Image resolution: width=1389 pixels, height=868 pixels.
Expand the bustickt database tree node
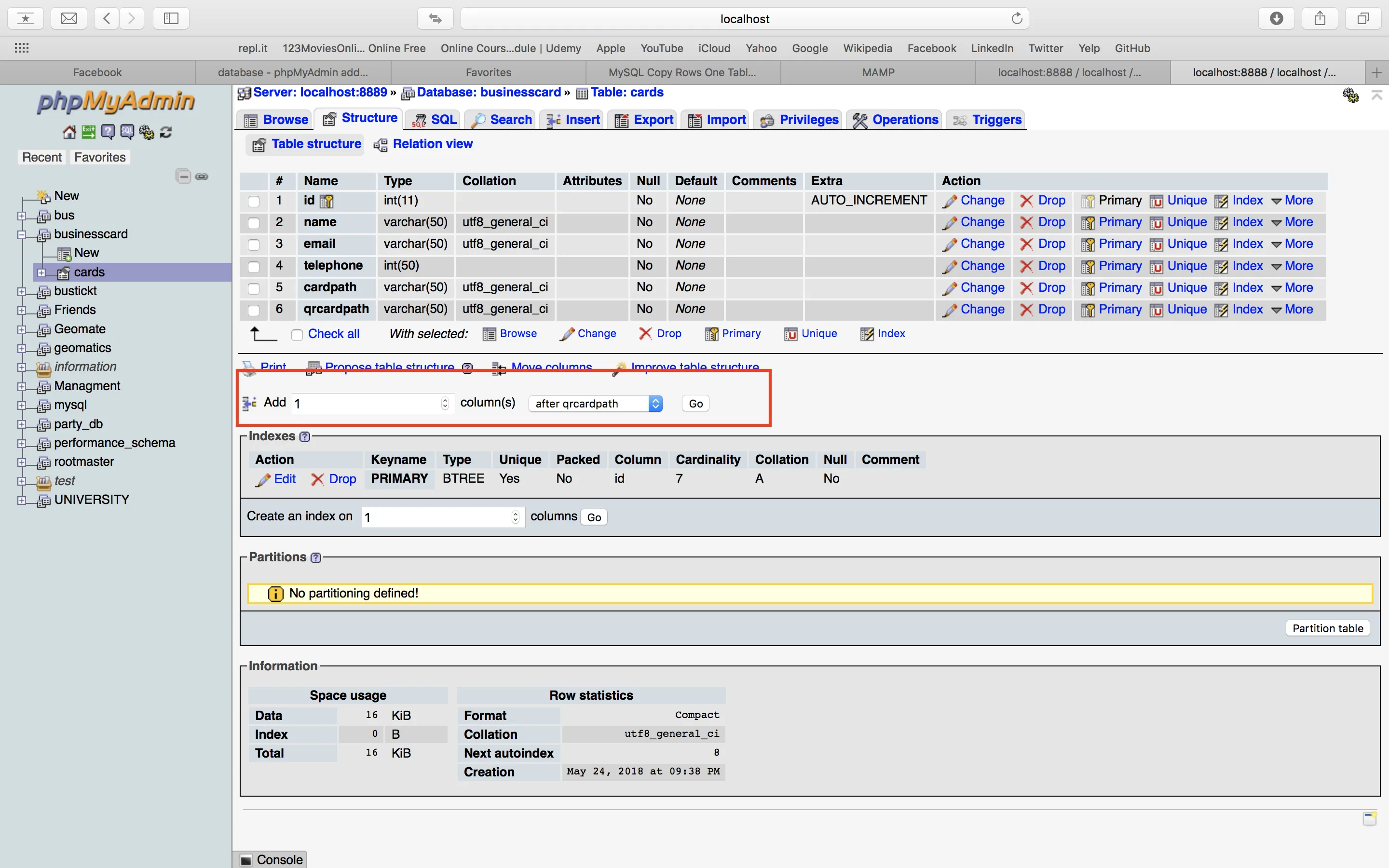pos(22,292)
